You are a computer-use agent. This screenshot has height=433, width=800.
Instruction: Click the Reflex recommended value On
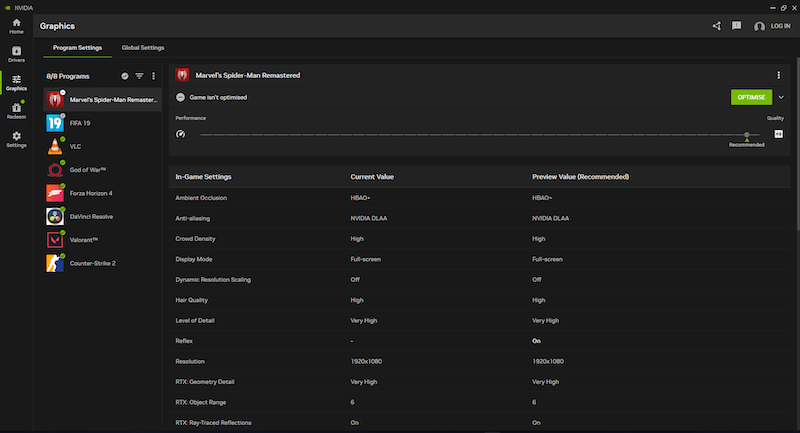click(x=536, y=341)
